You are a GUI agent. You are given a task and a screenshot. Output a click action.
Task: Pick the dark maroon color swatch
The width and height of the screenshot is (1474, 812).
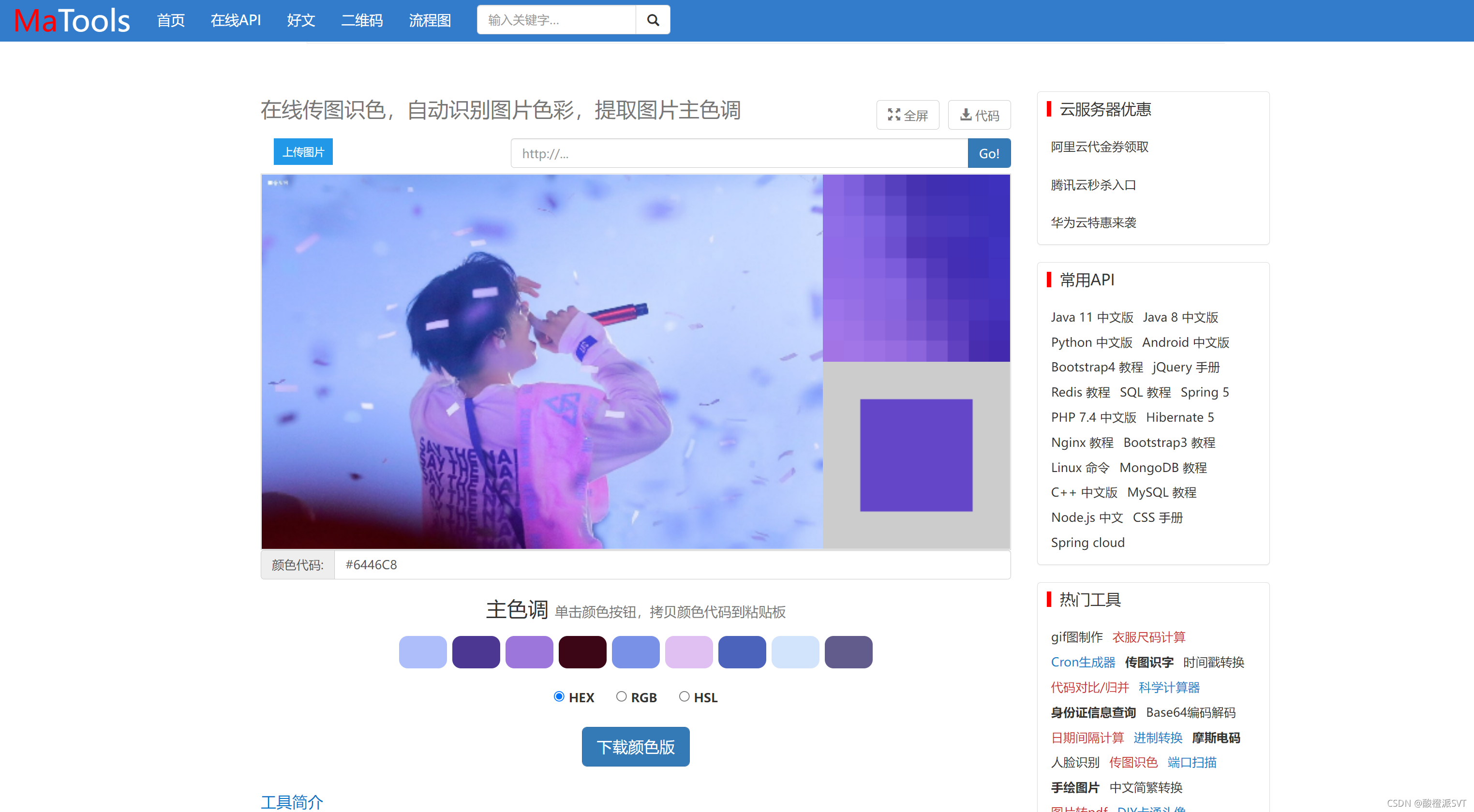582,652
